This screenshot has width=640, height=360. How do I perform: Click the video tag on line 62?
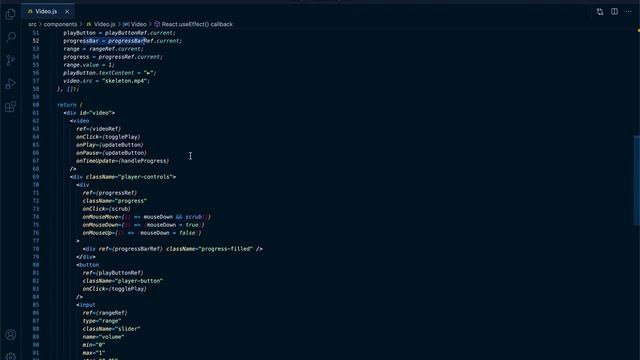point(79,121)
